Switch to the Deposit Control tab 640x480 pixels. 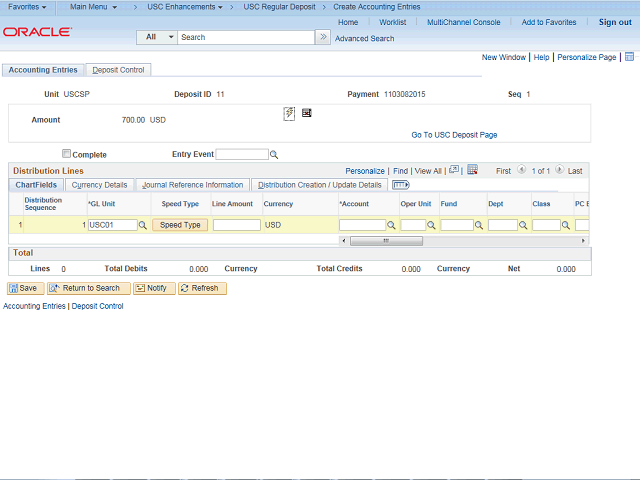(x=118, y=70)
